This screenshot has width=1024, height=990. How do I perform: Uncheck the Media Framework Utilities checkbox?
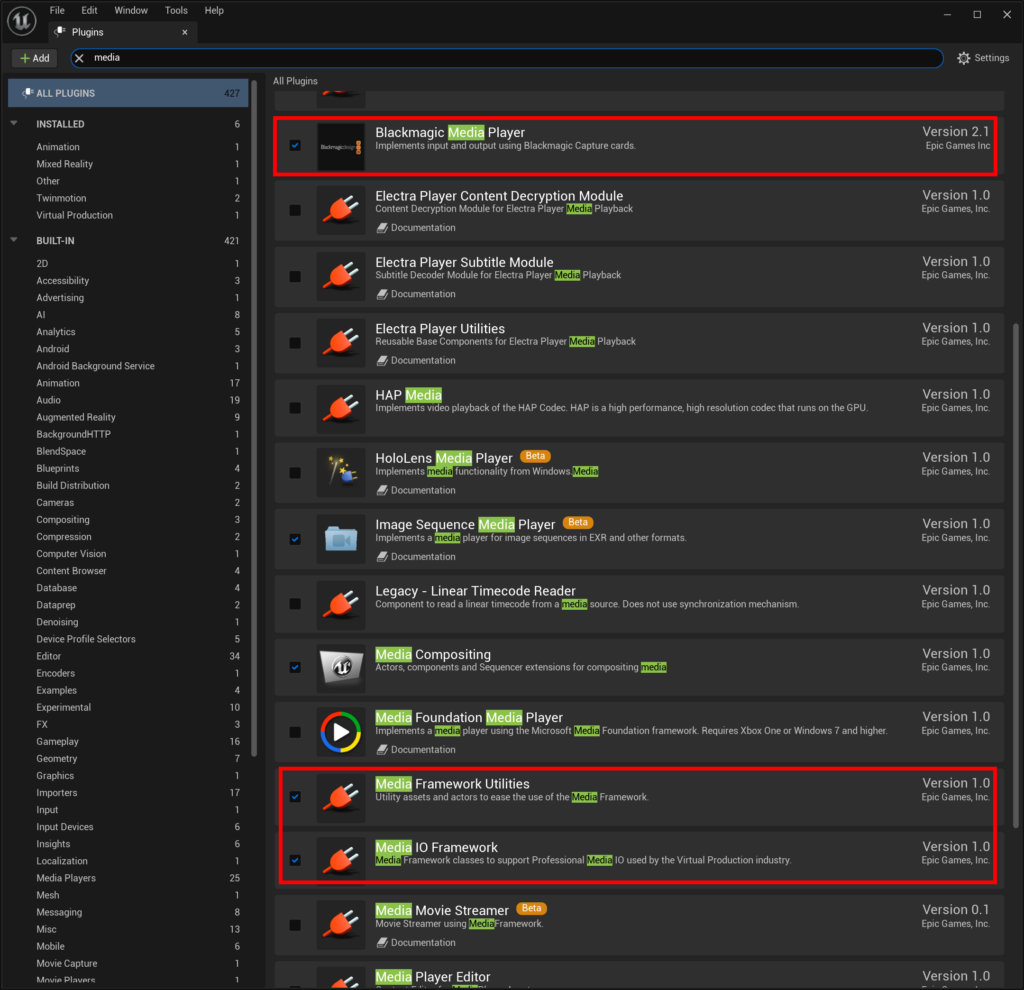tap(295, 797)
